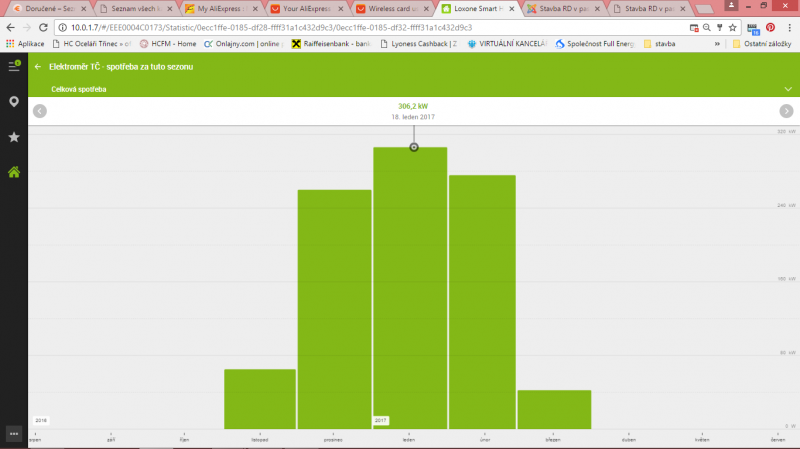Screen dimensions: 800x449
Task: Click the location pin icon in the sidebar
Action: click(14, 102)
